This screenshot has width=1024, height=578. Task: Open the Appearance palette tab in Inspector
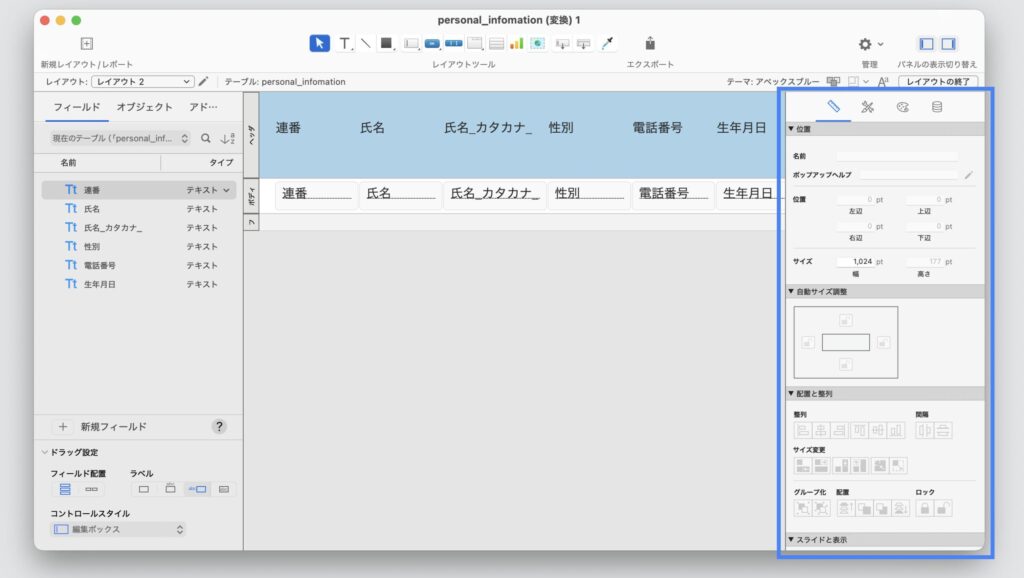(x=902, y=107)
